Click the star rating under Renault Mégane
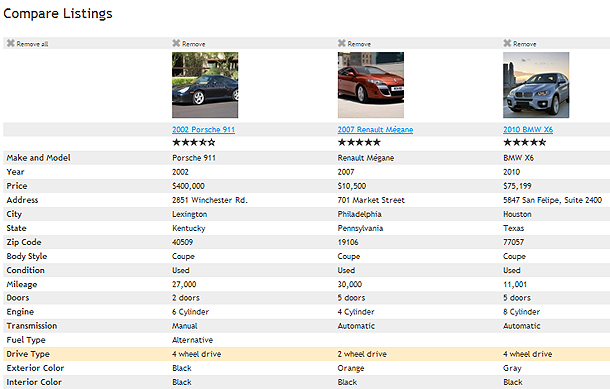 pyautogui.click(x=359, y=142)
